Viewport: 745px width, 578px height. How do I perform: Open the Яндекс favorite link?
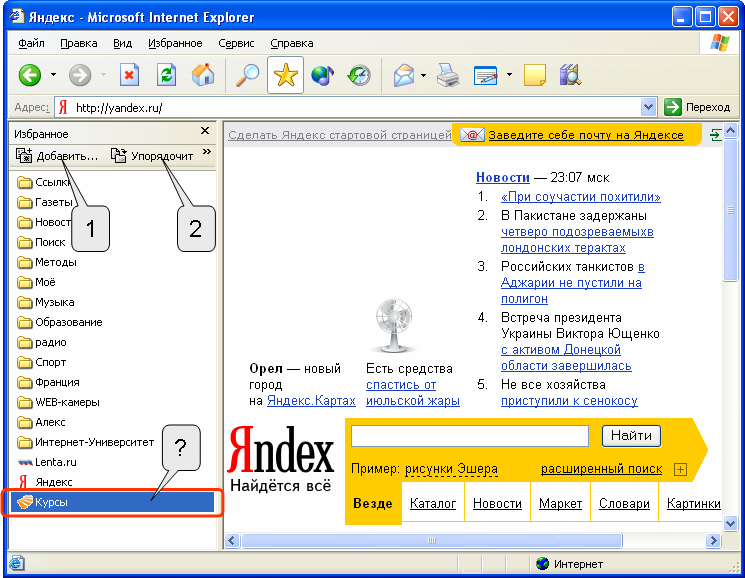[x=45, y=482]
